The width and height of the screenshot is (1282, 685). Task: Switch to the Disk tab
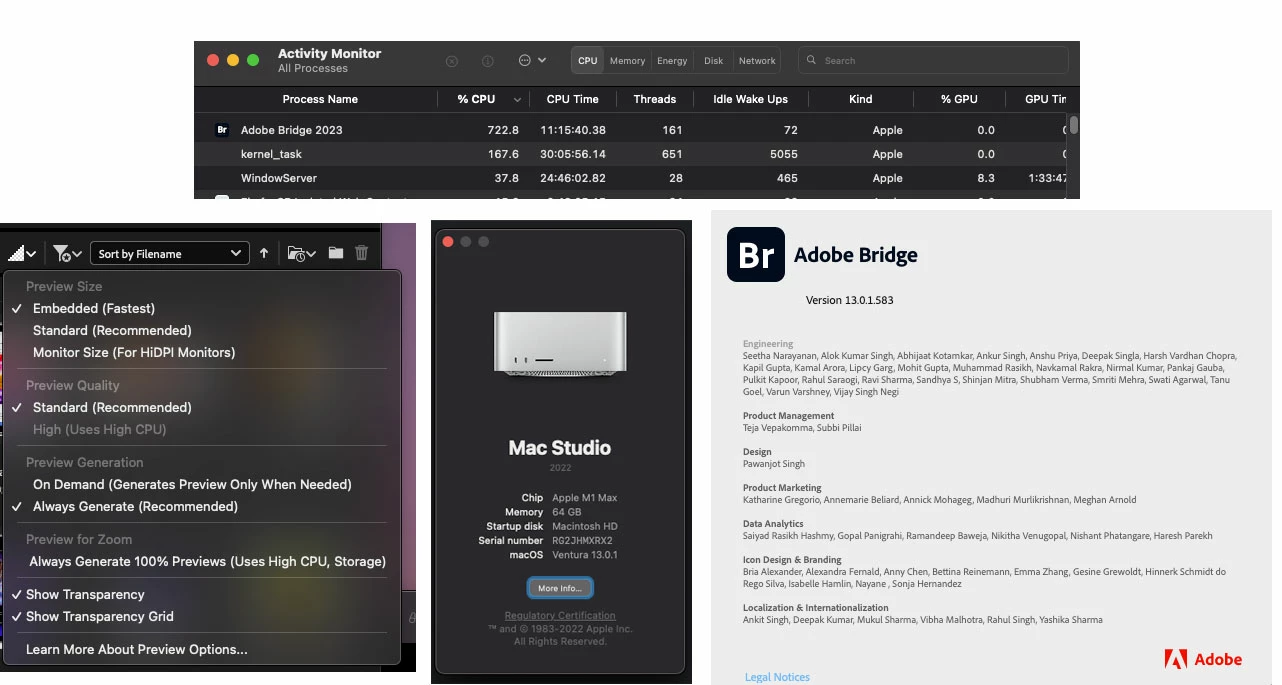coord(713,61)
